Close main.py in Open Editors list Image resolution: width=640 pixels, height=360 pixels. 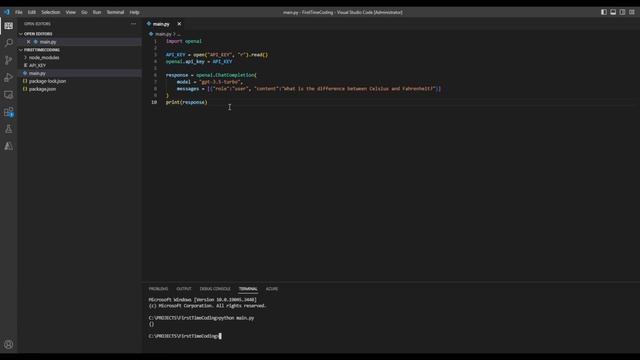pos(28,42)
